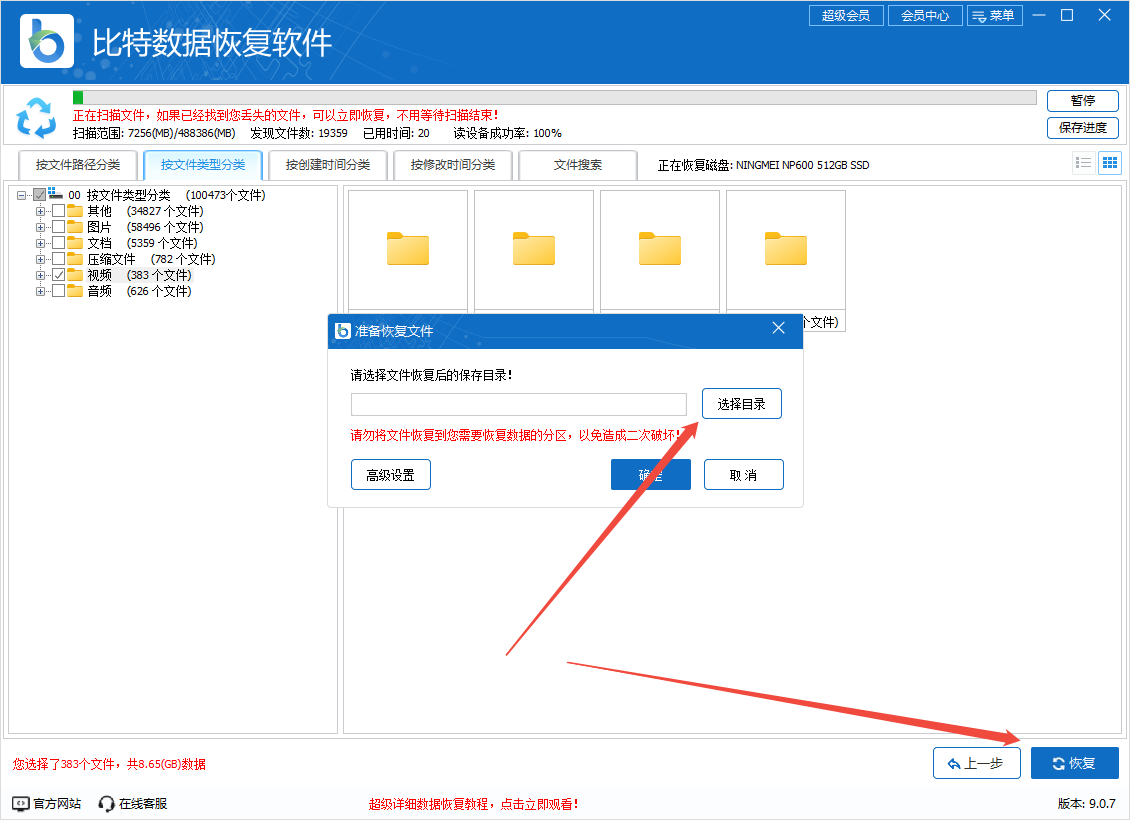The width and height of the screenshot is (1130, 820).
Task: Switch to 按文件路径分类 tab
Action: (78, 165)
